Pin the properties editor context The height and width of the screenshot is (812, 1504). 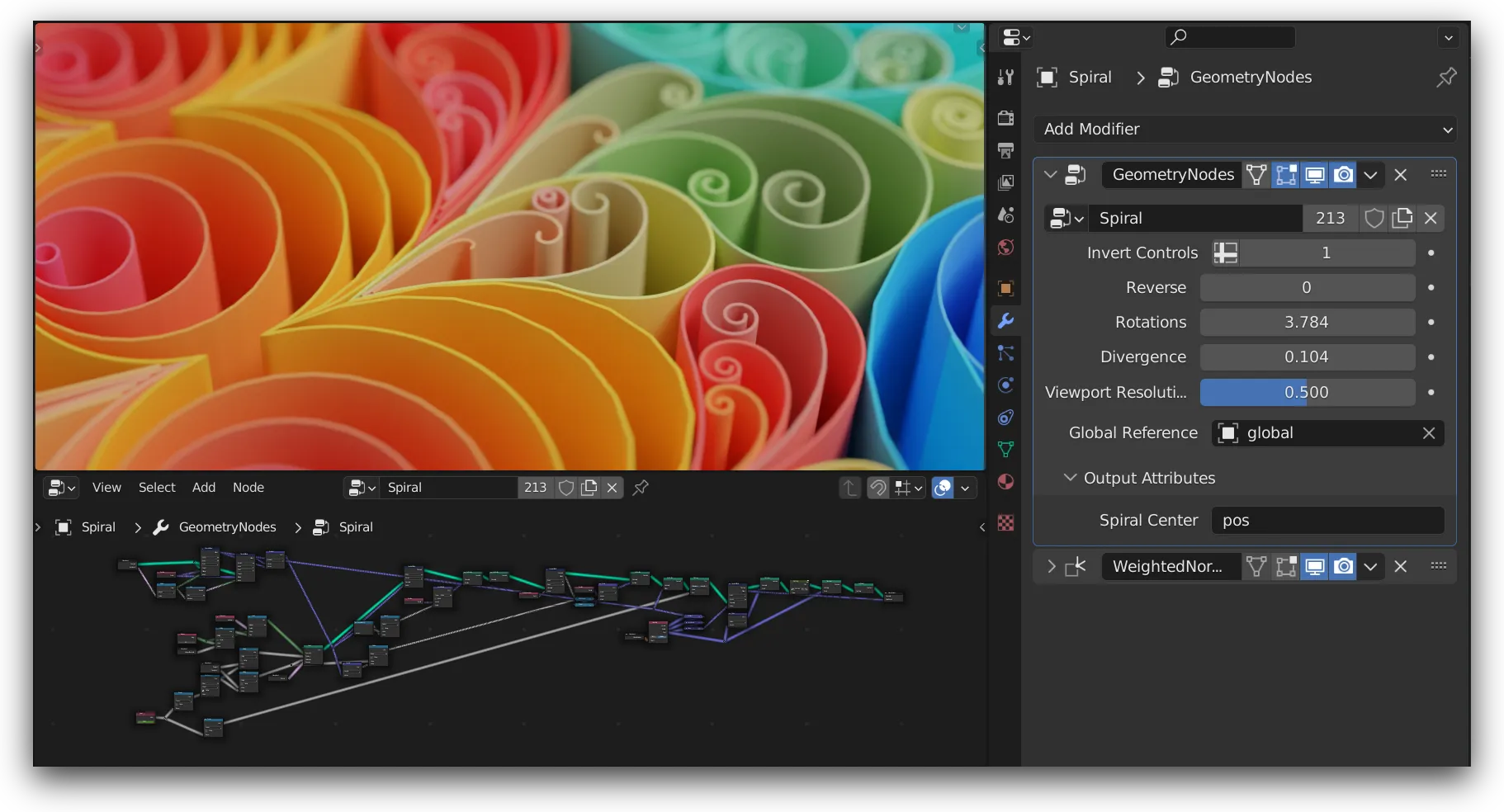[x=1446, y=78]
